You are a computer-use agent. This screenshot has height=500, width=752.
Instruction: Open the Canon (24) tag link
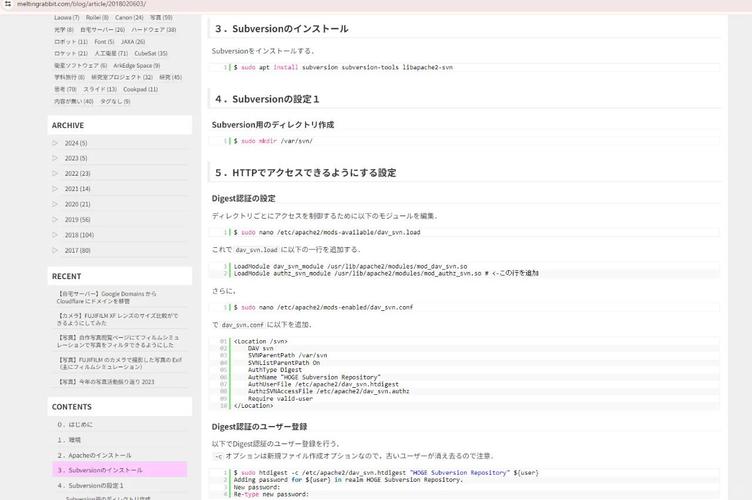coord(129,17)
